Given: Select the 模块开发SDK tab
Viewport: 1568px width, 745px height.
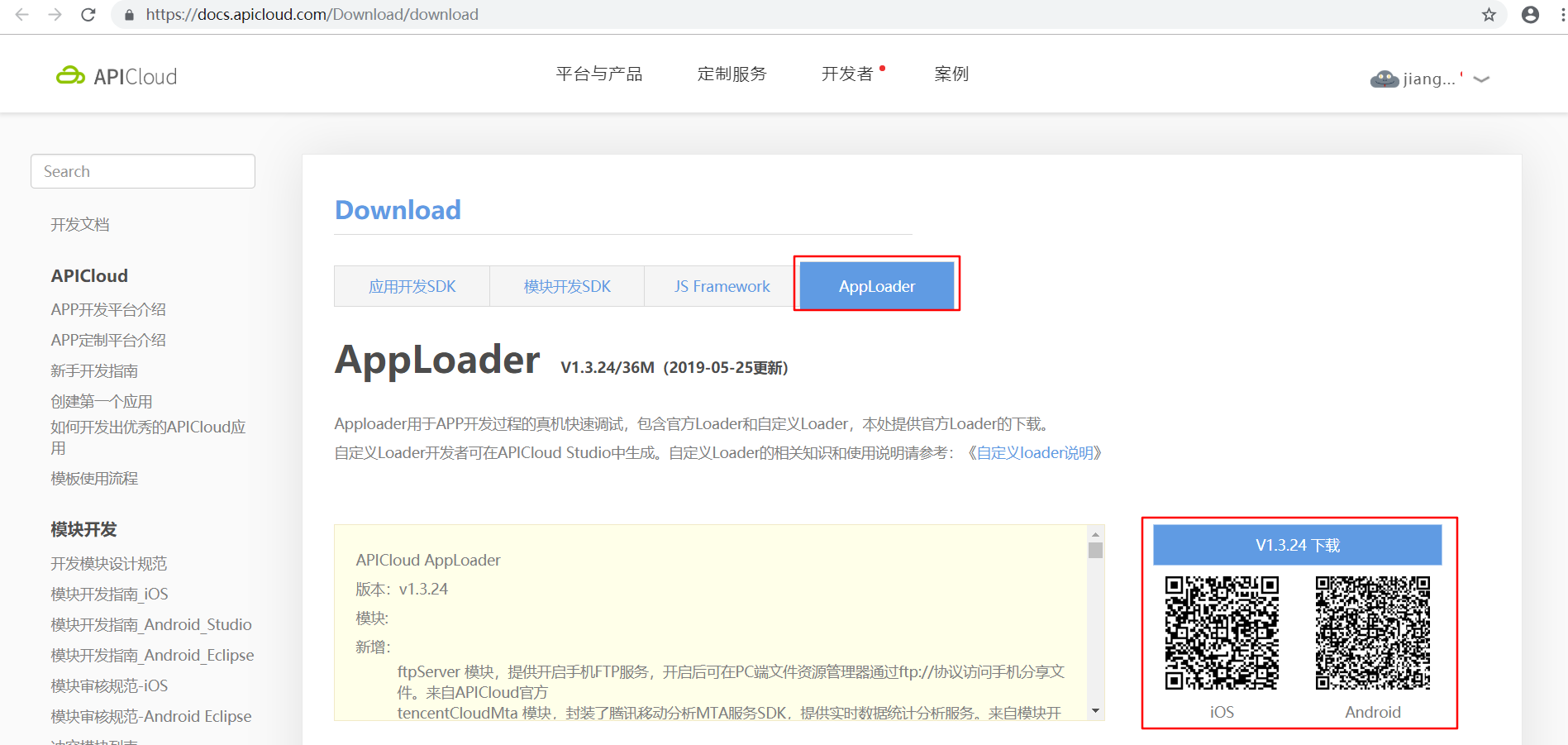Looking at the screenshot, I should point(566,285).
